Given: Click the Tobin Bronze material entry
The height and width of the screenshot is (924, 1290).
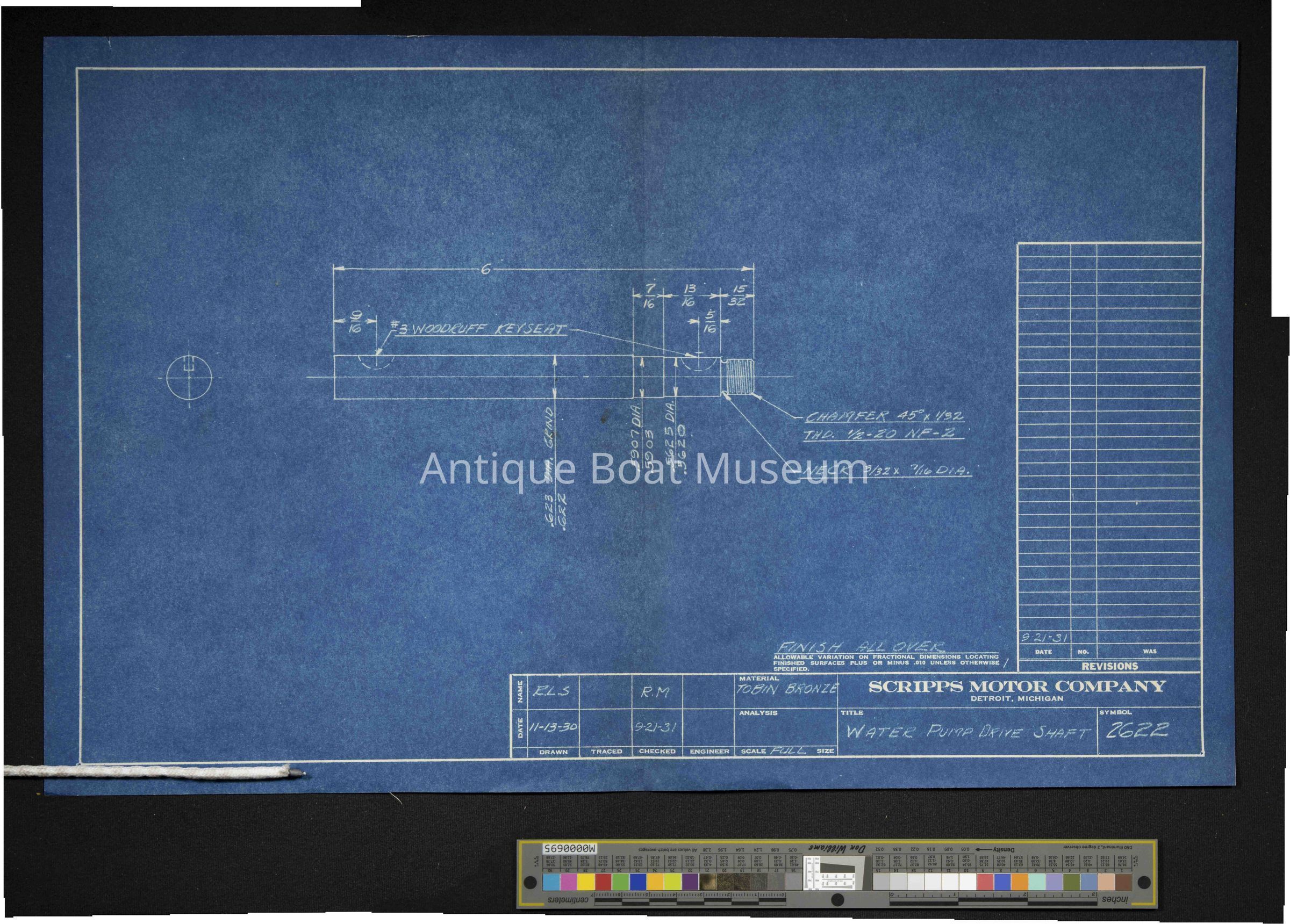Looking at the screenshot, I should (x=787, y=689).
